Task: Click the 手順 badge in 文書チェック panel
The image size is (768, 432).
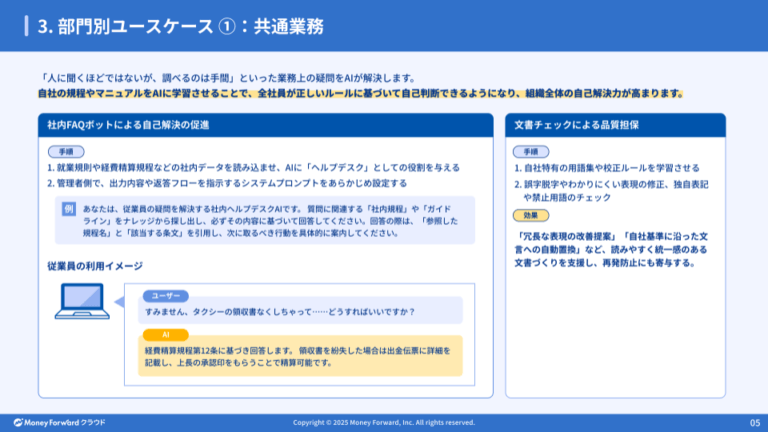Action: coord(531,152)
